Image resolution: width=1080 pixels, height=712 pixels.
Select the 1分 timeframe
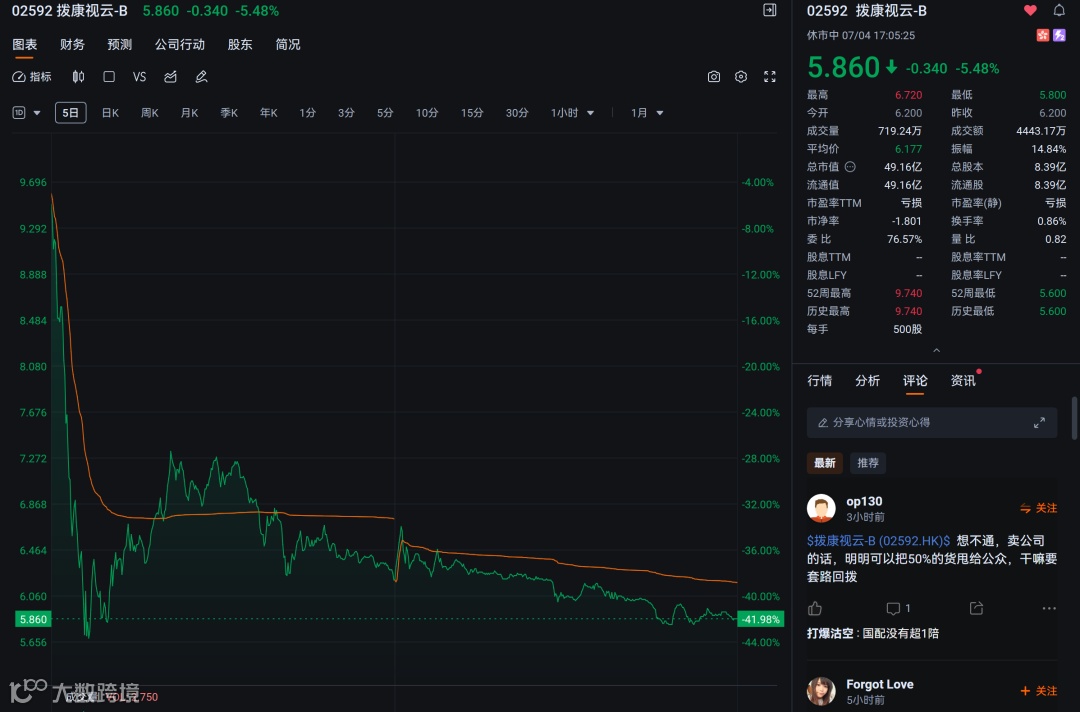click(307, 112)
